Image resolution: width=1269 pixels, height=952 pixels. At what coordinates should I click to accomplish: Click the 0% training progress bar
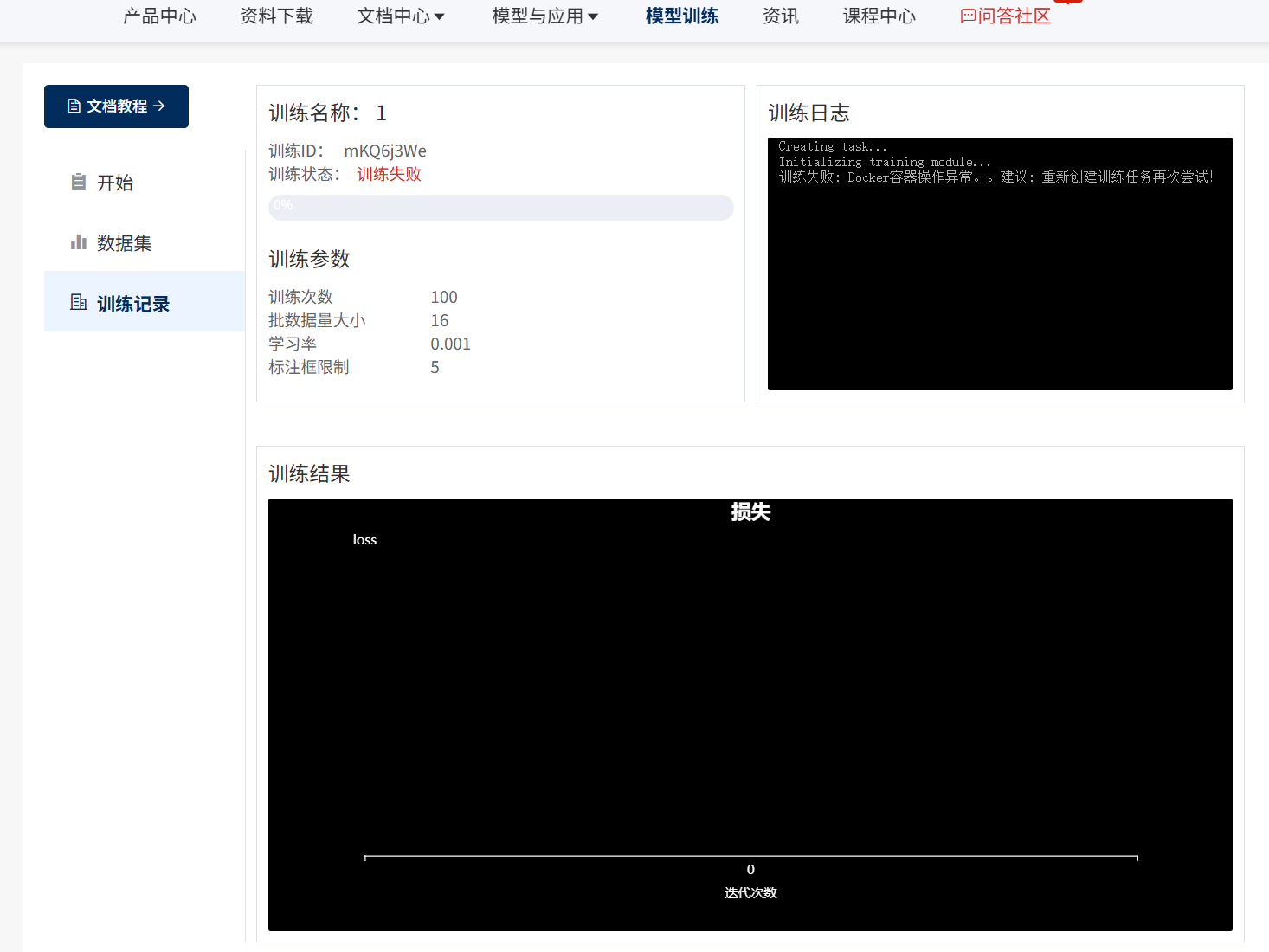tap(500, 208)
